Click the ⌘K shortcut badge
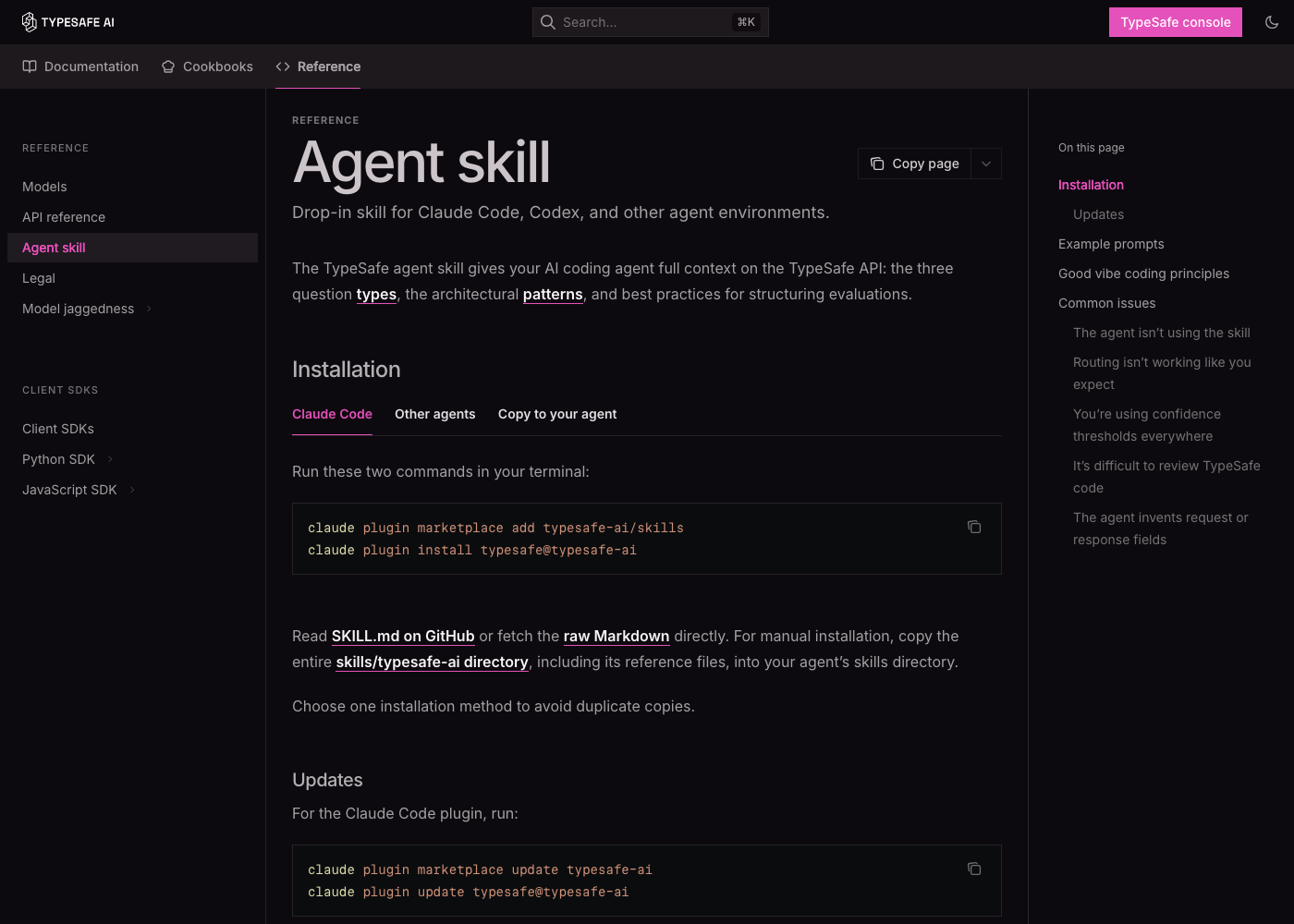 [x=746, y=22]
